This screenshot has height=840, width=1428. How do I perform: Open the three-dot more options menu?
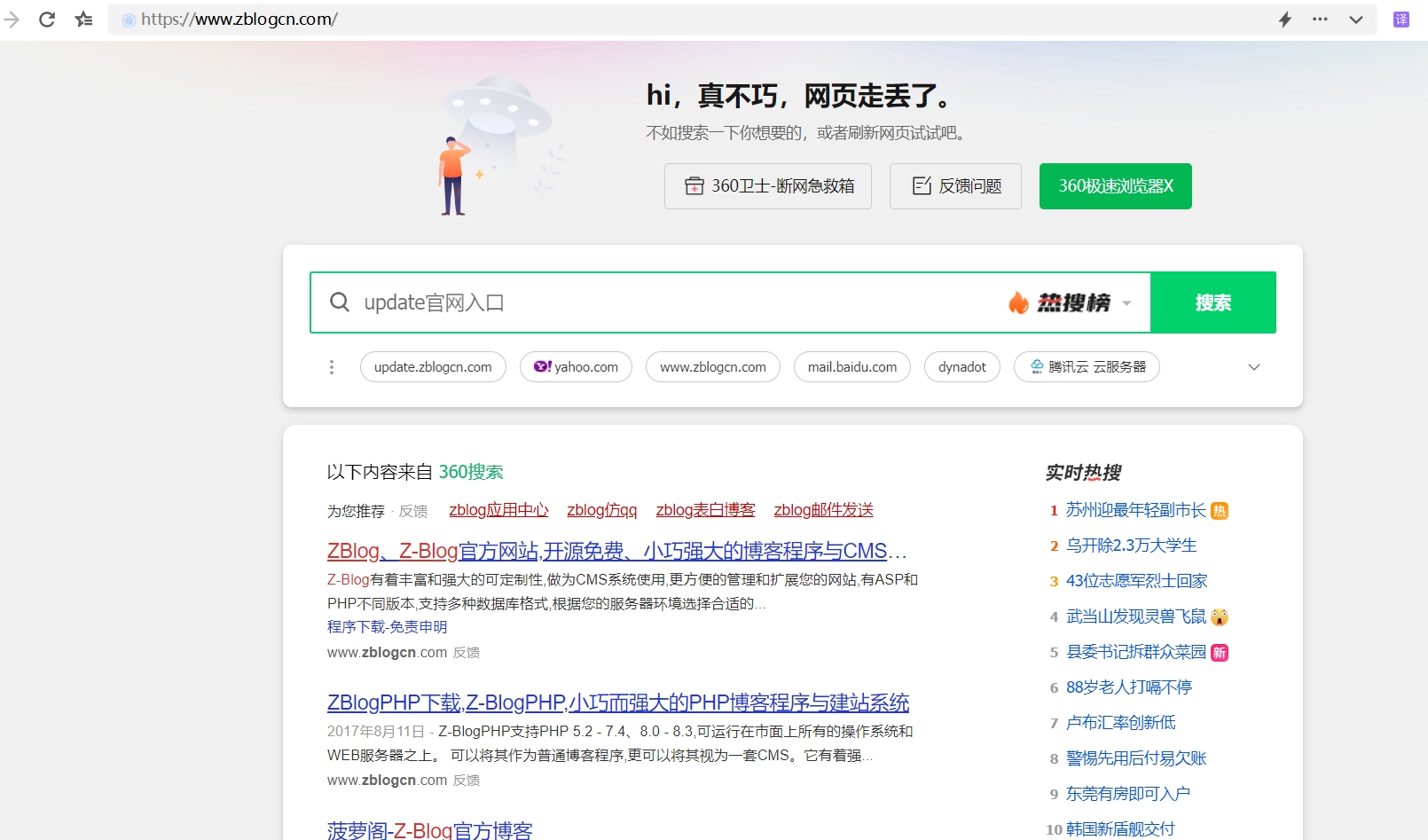(1321, 20)
